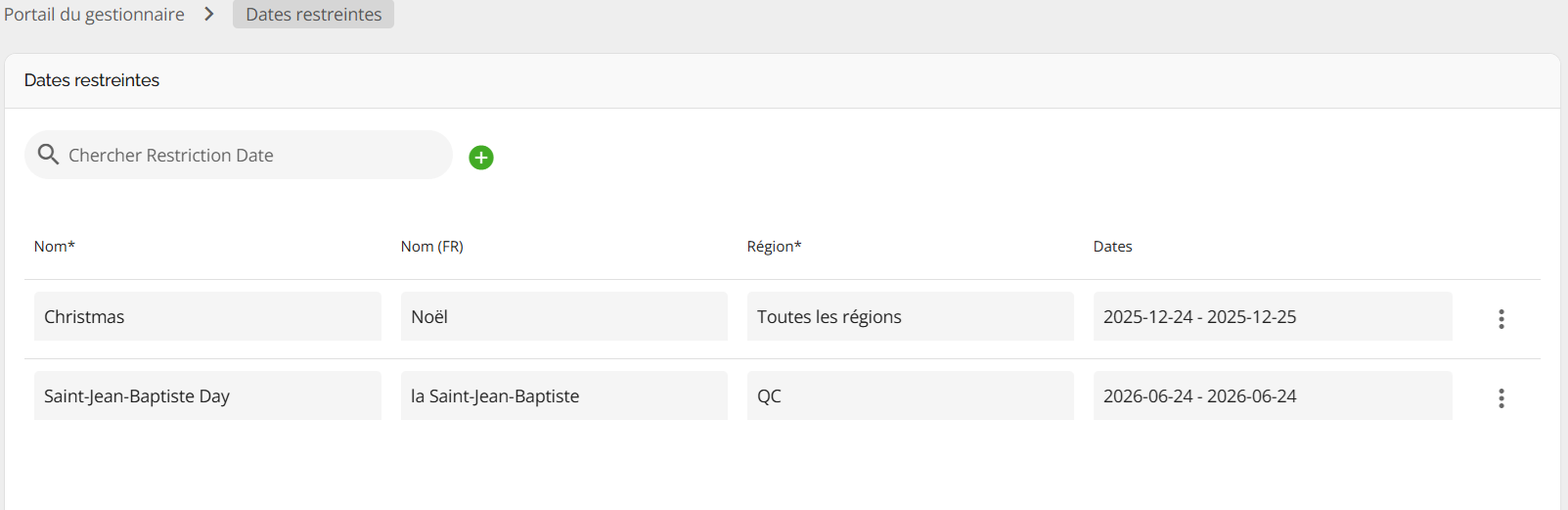Open the three-dot menu for the Christmas row

pos(1501,318)
